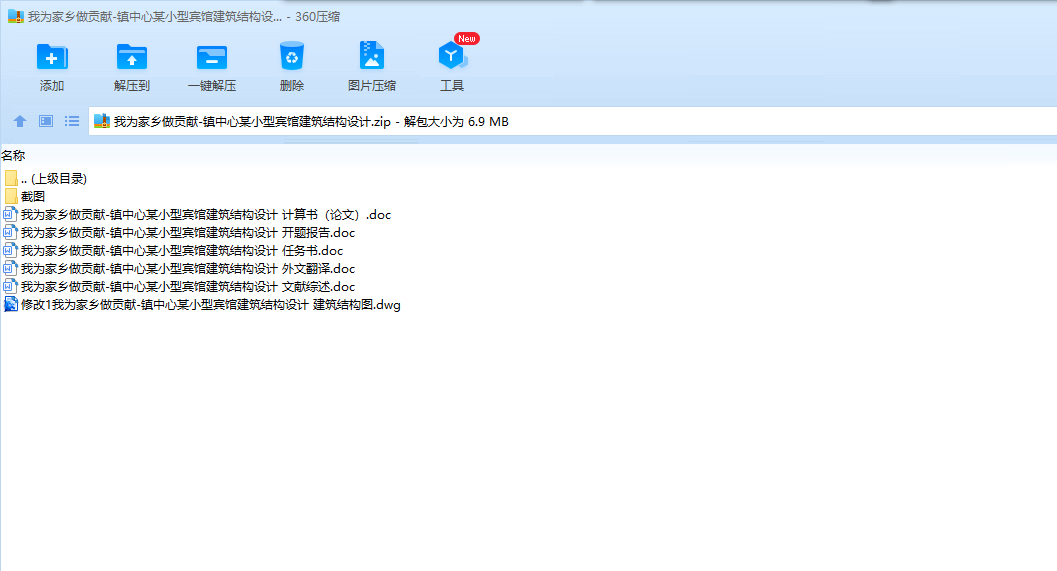1057x571 pixels.
Task: Click the archive path address field
Action: [572, 121]
